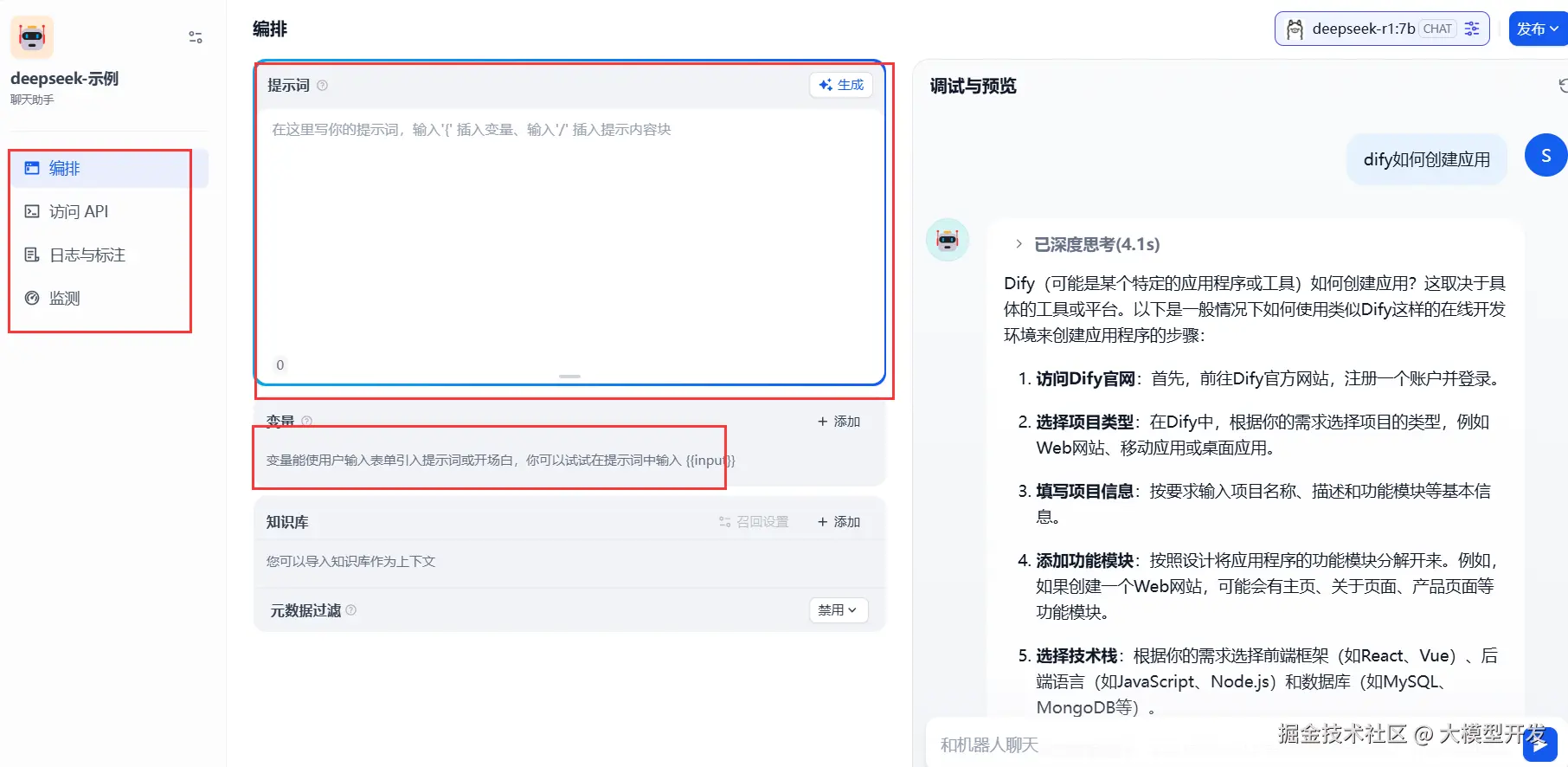Click the send message arrow button
The width and height of the screenshot is (1568, 767).
(1539, 744)
